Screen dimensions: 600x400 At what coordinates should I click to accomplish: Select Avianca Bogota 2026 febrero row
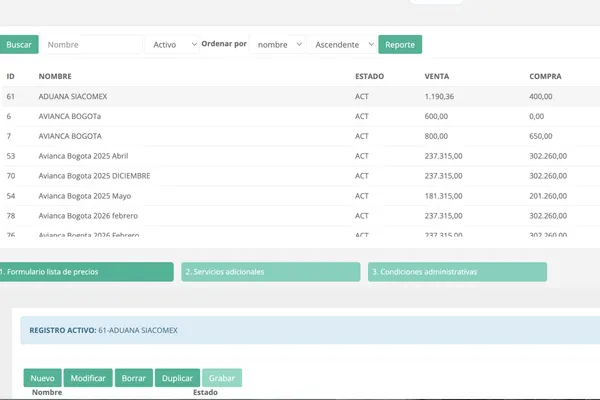tap(300, 216)
